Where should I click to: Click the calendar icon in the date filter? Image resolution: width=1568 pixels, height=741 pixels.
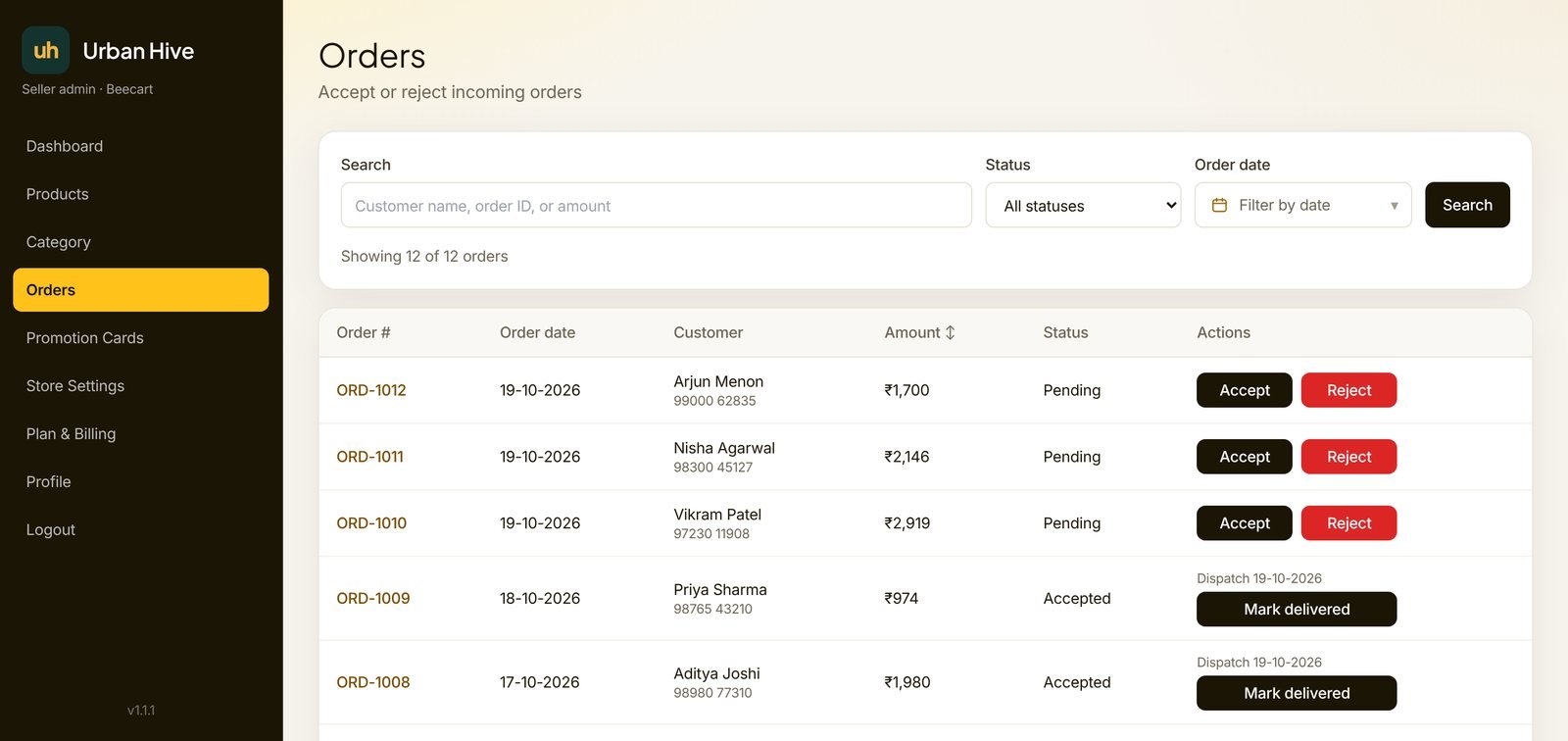[x=1219, y=205]
